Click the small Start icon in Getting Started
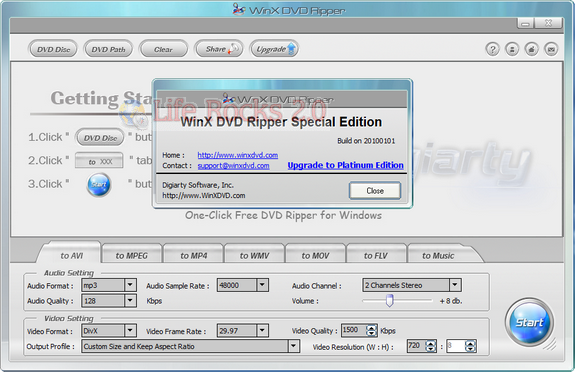This screenshot has height=372, width=575. (x=99, y=185)
